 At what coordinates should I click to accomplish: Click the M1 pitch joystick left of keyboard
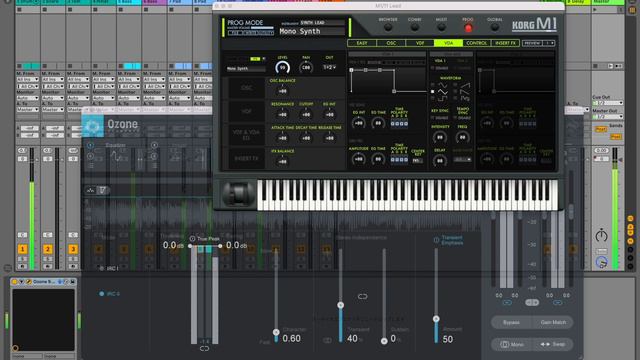point(238,193)
